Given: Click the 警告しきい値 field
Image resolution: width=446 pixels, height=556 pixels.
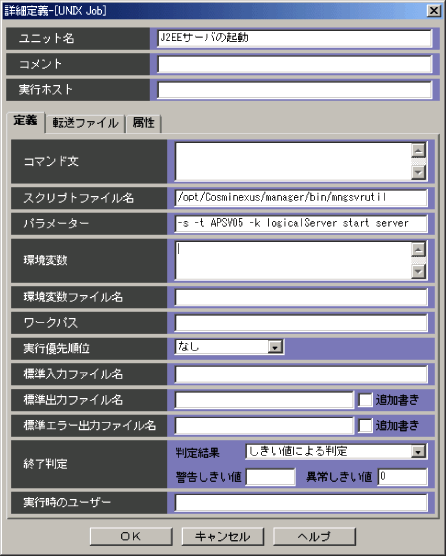Looking at the screenshot, I should pos(271,477).
